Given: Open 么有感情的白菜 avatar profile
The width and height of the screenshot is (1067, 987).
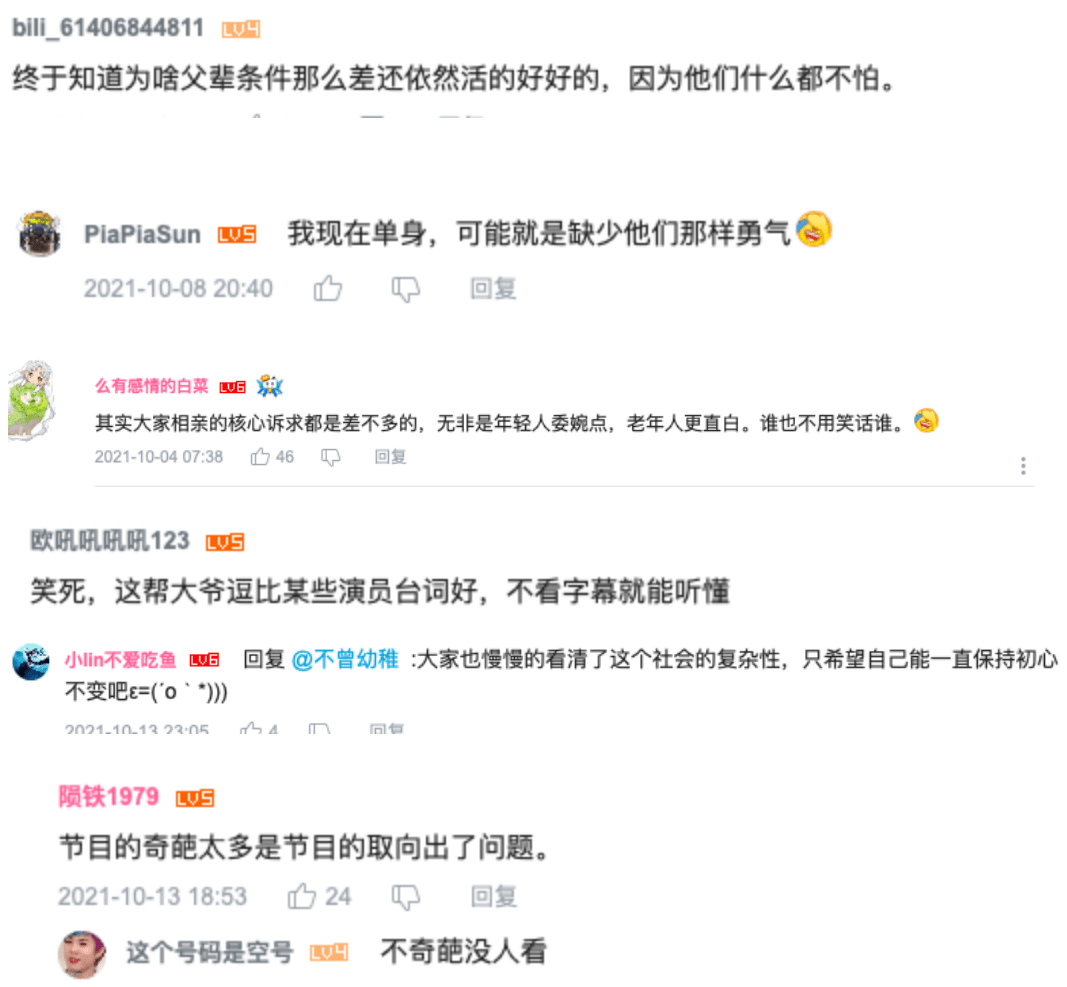Looking at the screenshot, I should [x=30, y=400].
